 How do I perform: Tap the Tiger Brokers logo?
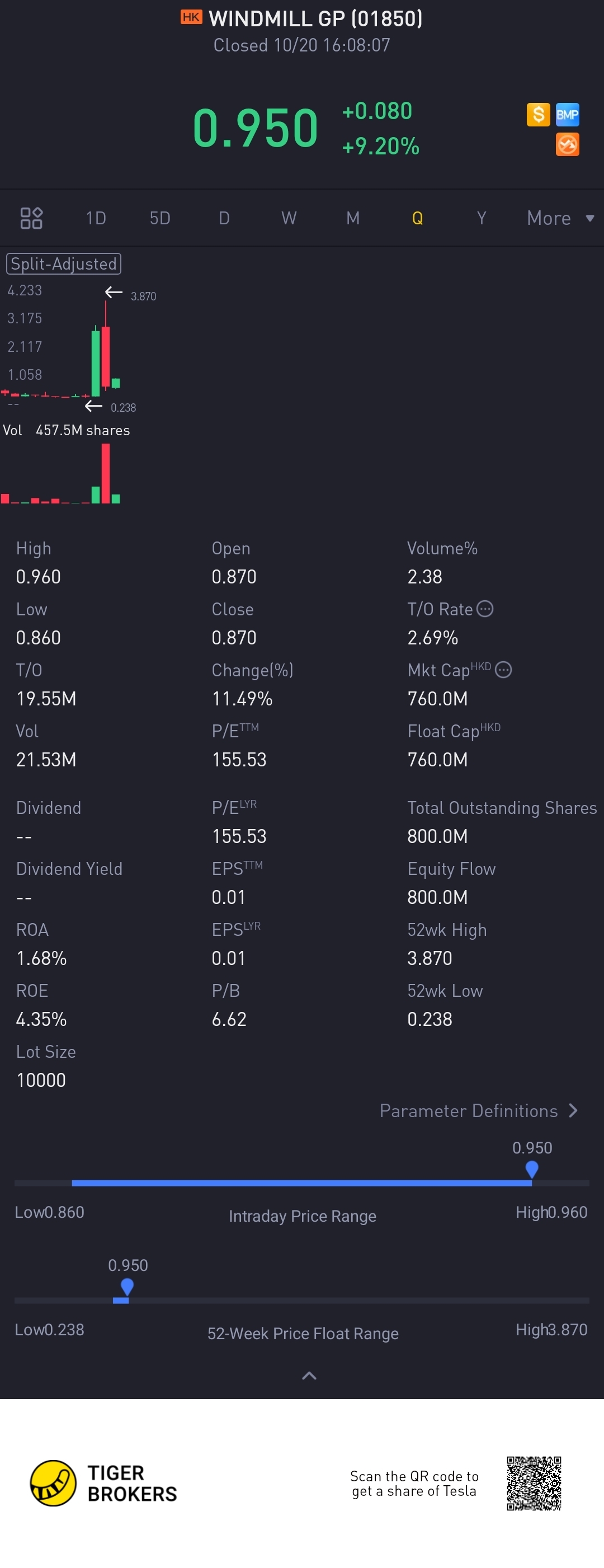pos(54,1483)
